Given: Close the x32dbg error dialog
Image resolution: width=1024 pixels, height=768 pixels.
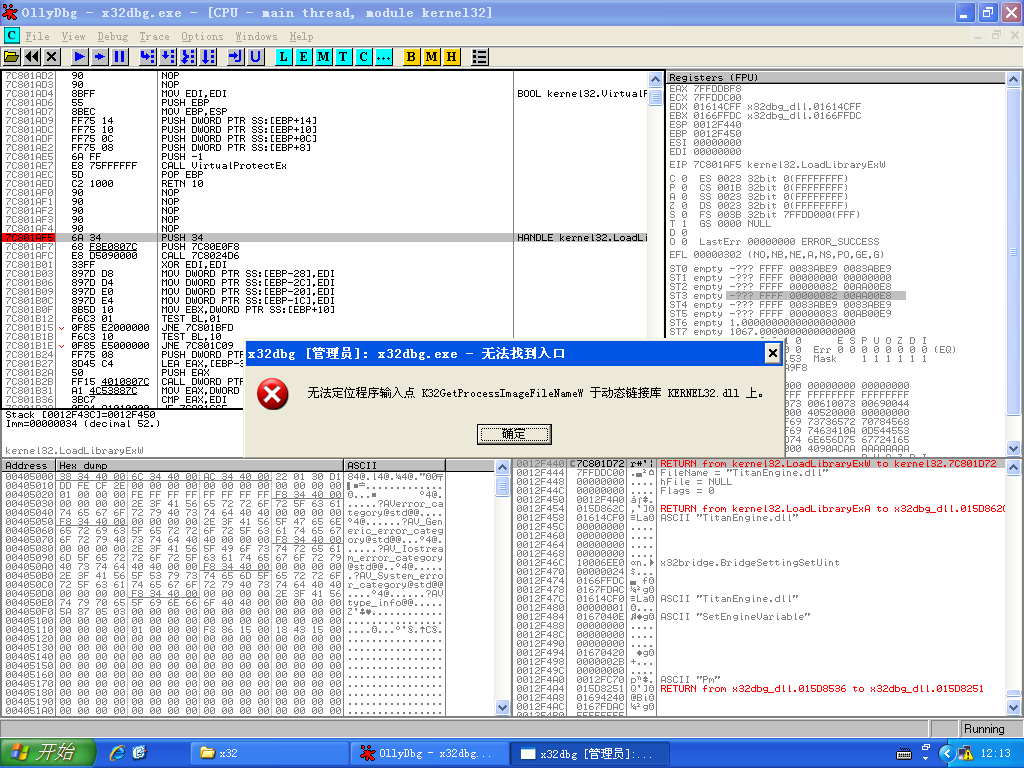Looking at the screenshot, I should point(772,353).
